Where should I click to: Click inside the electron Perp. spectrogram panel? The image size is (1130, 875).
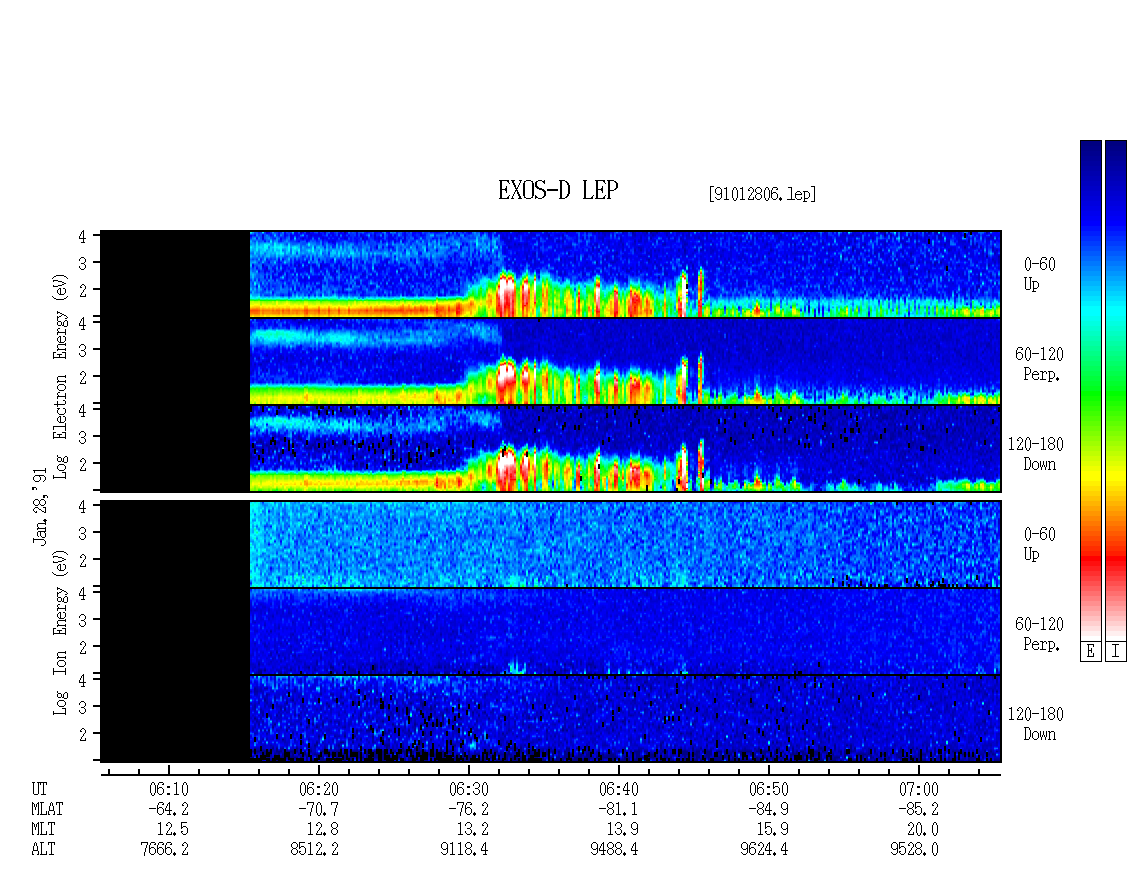(x=551, y=361)
